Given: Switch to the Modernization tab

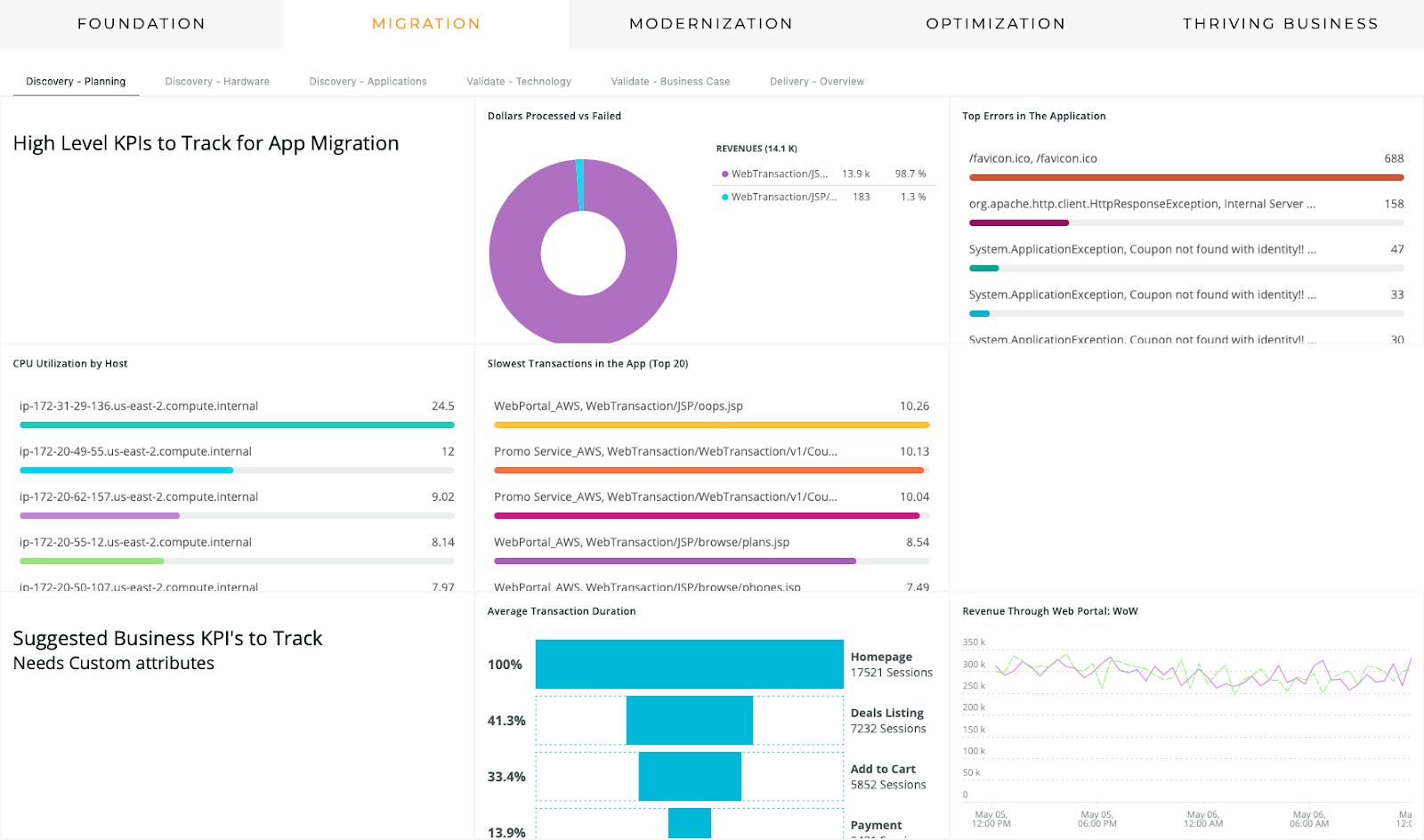Looking at the screenshot, I should (711, 24).
